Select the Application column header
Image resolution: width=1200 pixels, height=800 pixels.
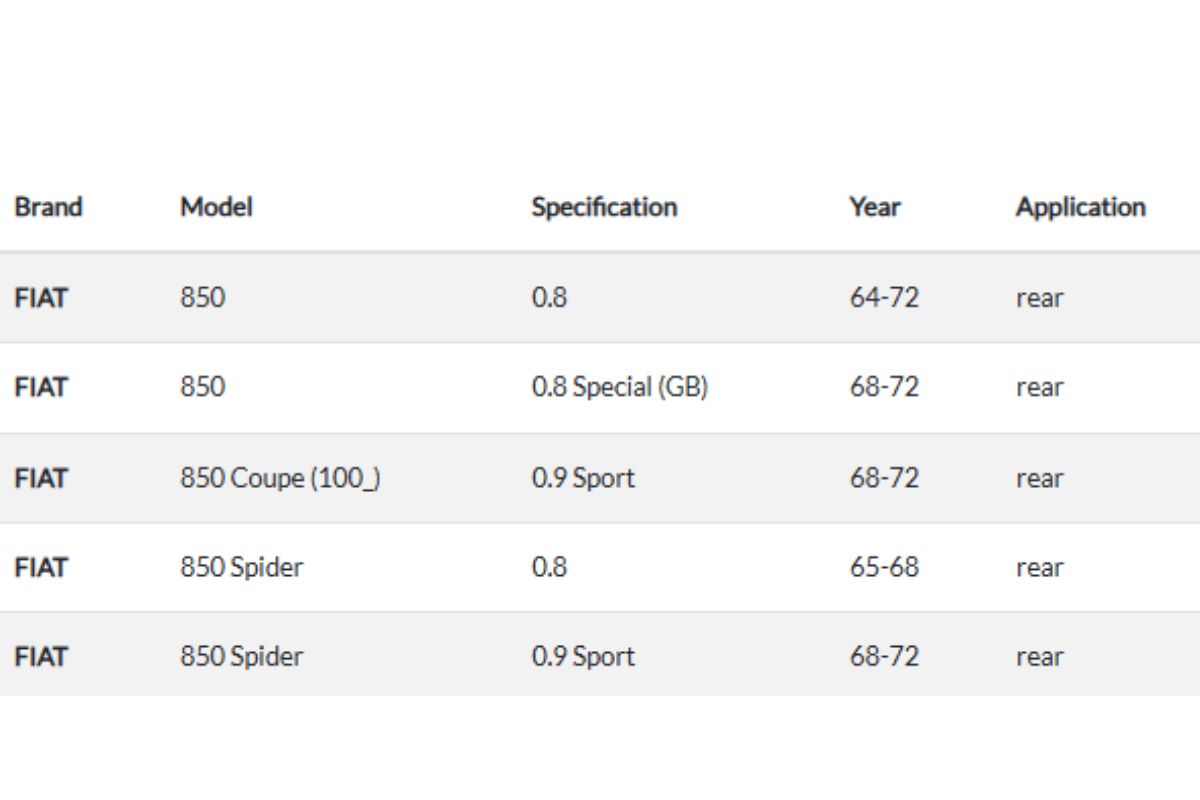[1080, 207]
